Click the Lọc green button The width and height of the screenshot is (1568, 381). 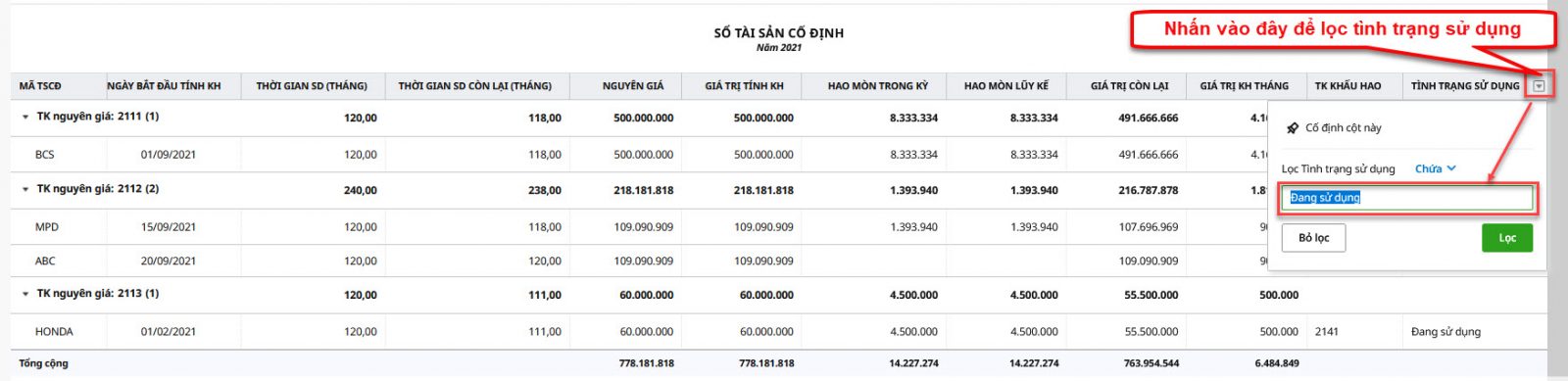tap(1507, 238)
